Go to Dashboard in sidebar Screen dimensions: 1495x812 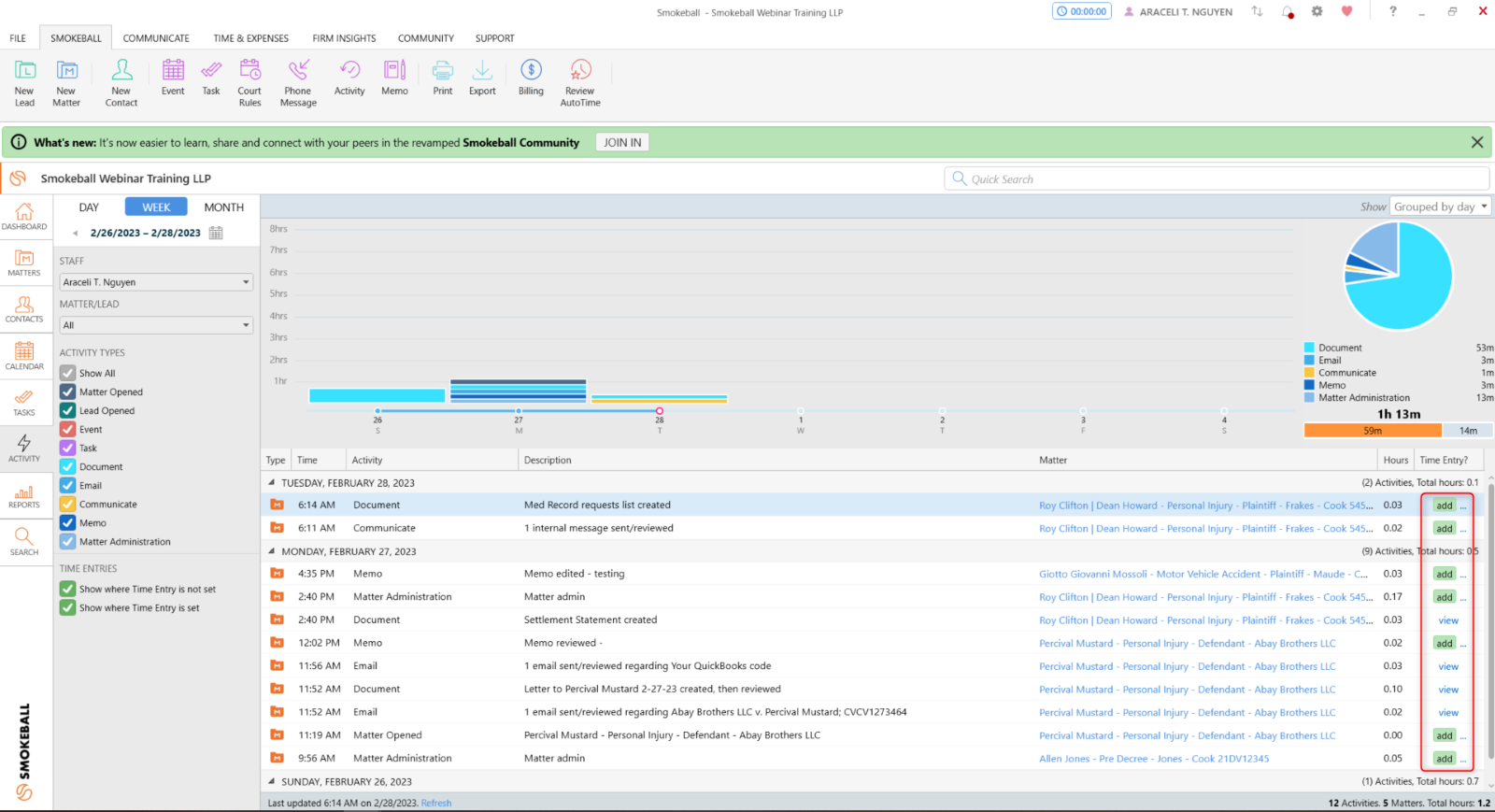click(x=24, y=217)
